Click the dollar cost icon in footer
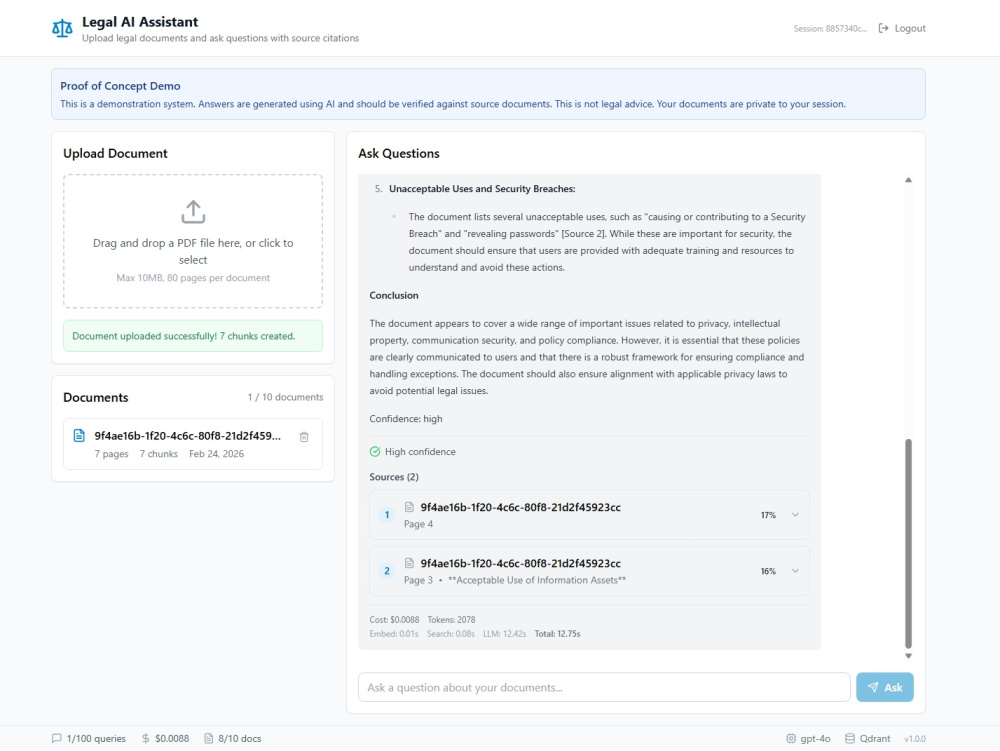 click(x=145, y=738)
